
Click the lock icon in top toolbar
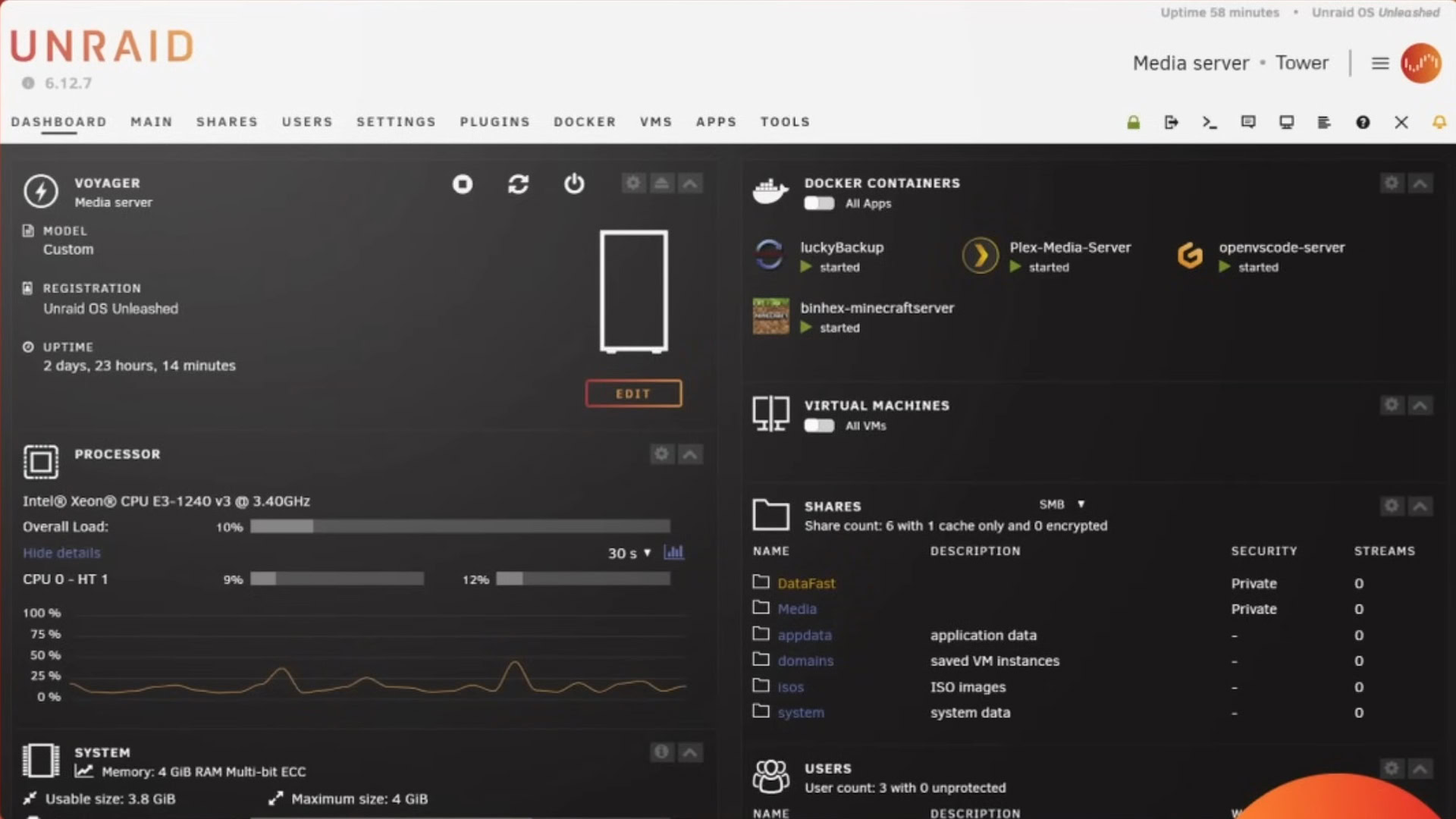point(1134,122)
